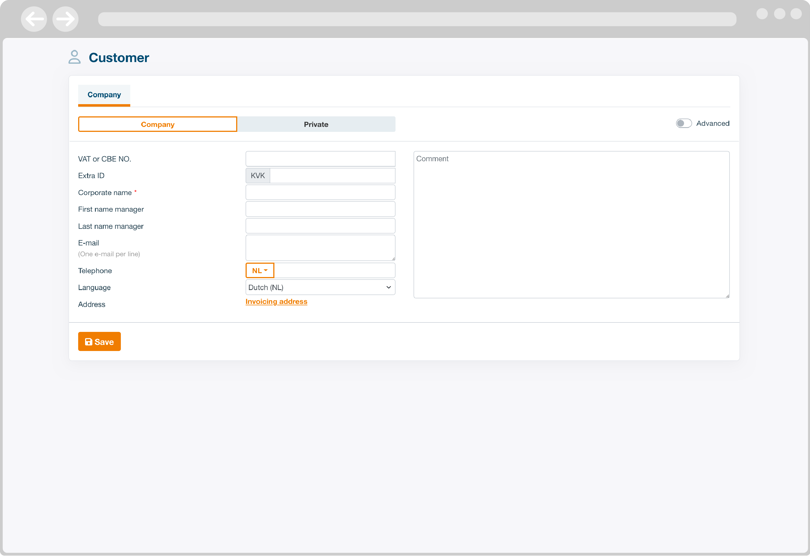Click the First name manager field

[x=320, y=209]
